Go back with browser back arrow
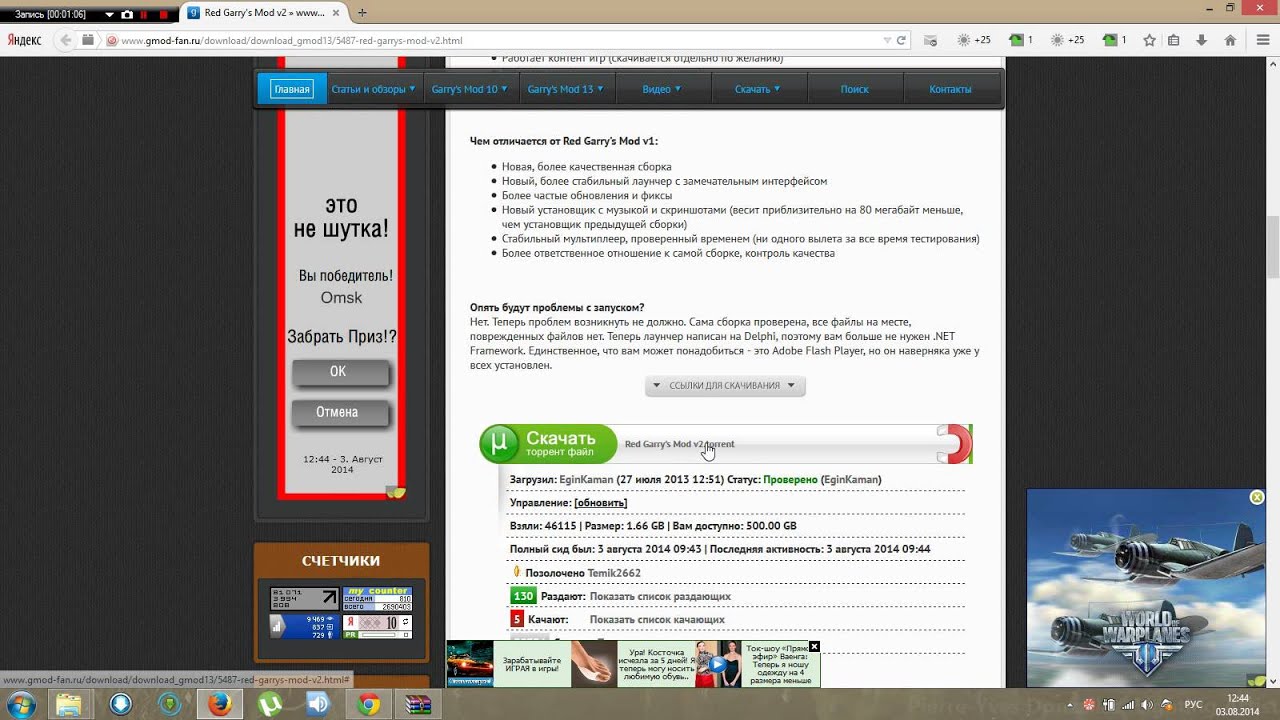The image size is (1280, 720). click(66, 40)
